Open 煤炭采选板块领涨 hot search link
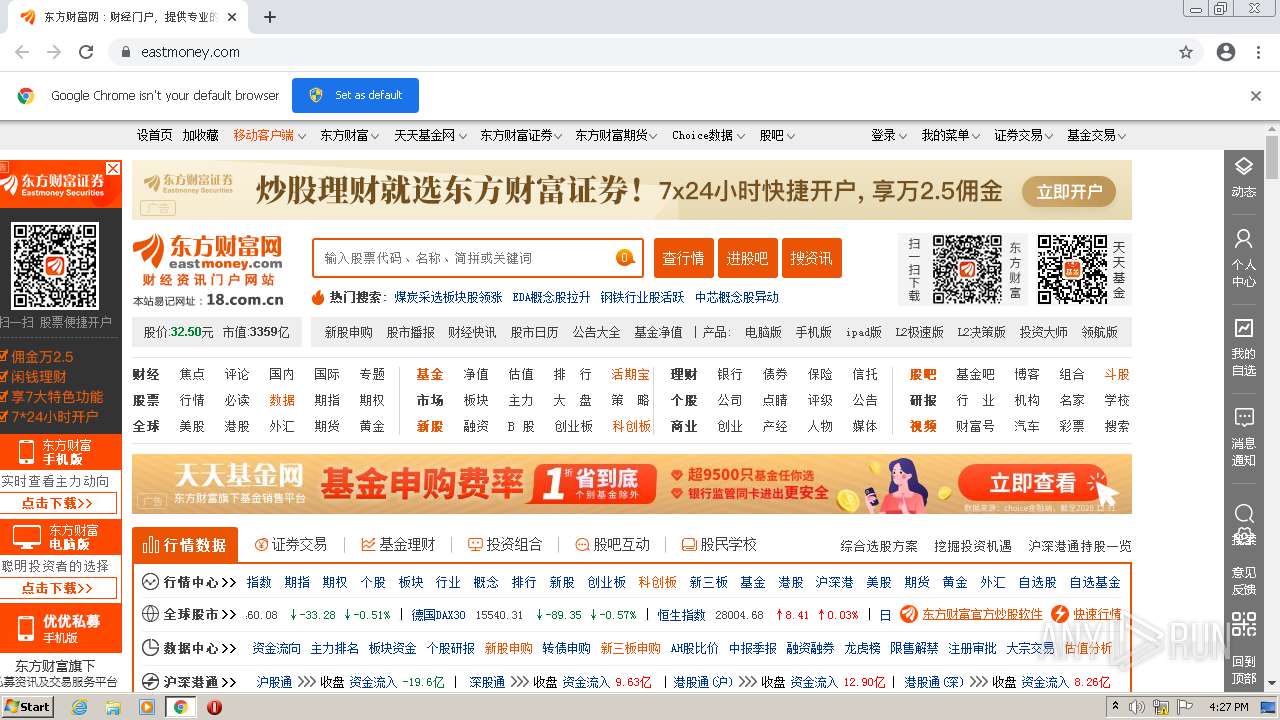1280x720 pixels. 448,297
